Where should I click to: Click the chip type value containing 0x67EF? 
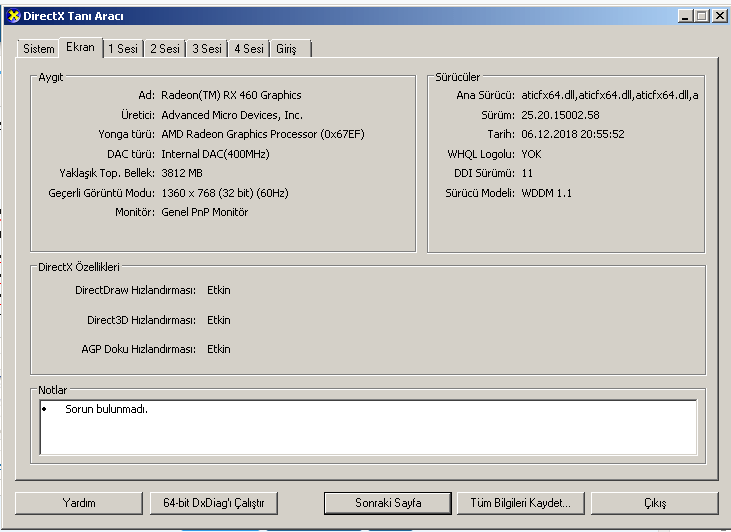pyautogui.click(x=263, y=134)
